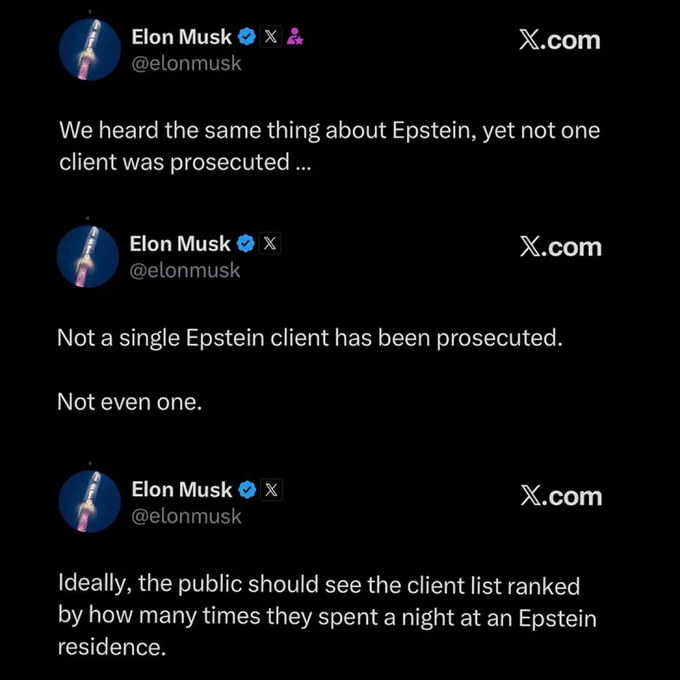Click the Elon Musk name above 'Not a single Epstein client'
This screenshot has width=680, height=680.
click(x=180, y=244)
